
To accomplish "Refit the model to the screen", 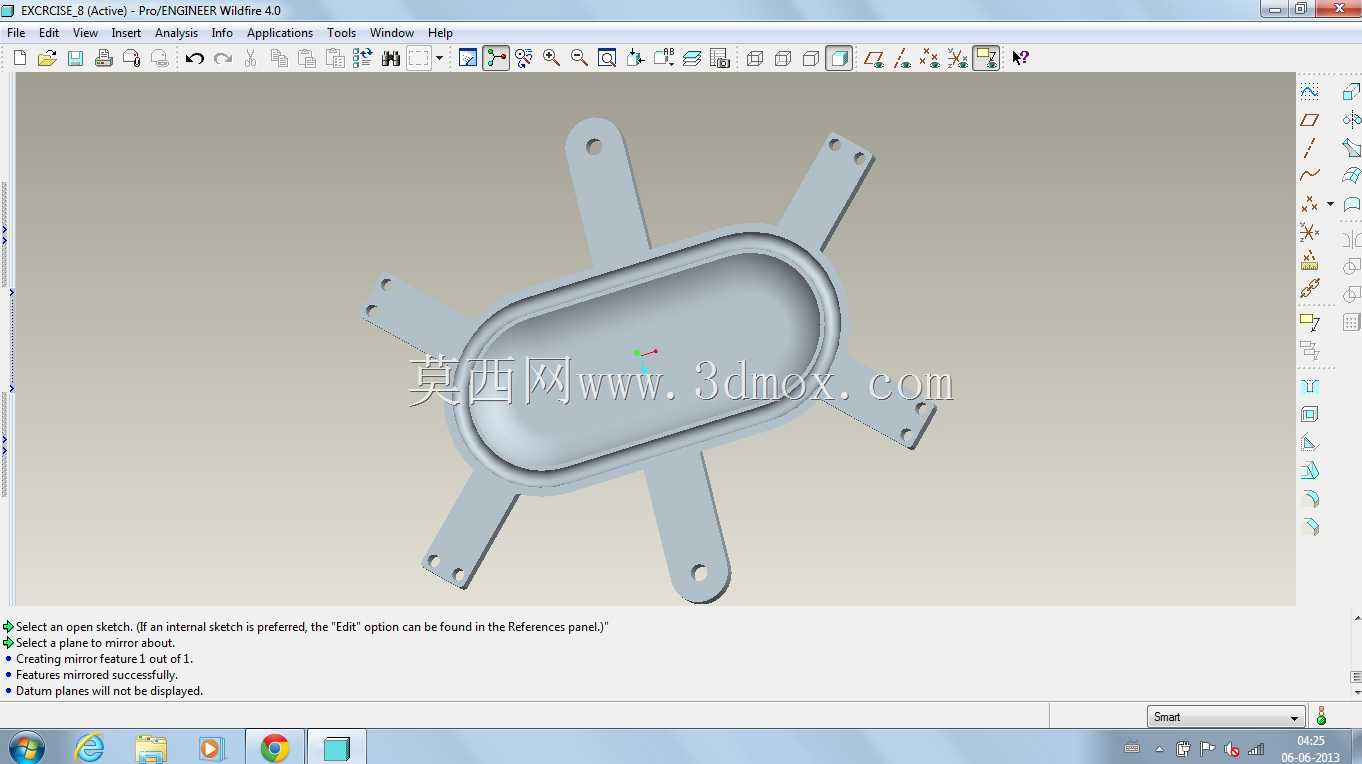I will click(x=607, y=58).
